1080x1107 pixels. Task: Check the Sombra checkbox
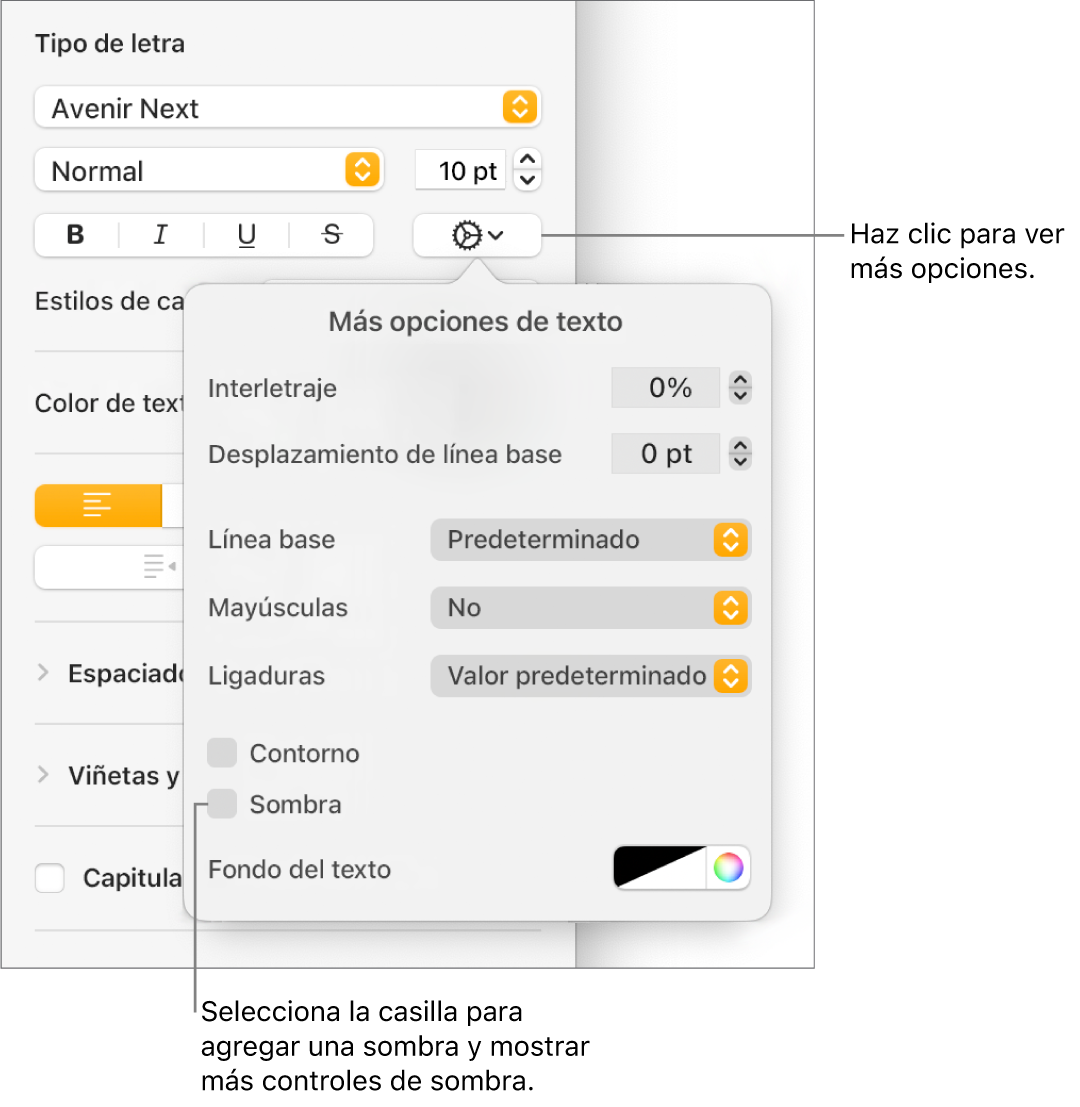222,804
